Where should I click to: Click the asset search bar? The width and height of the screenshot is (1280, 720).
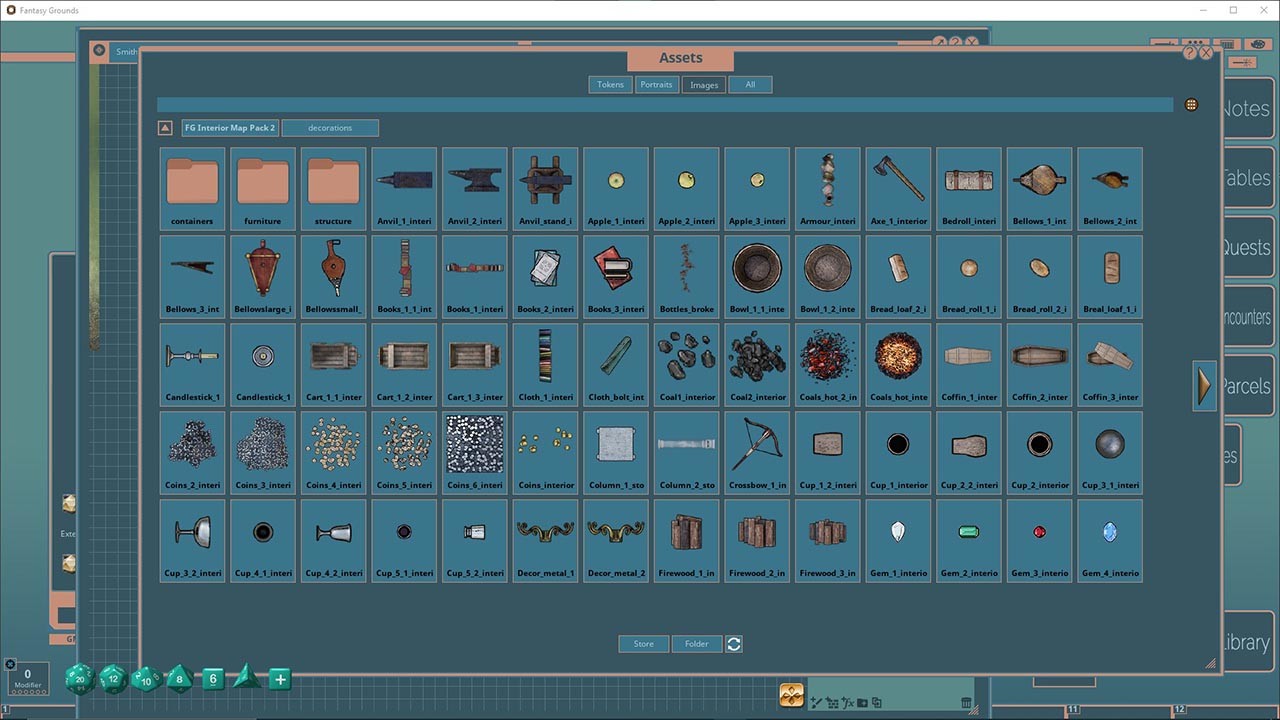[x=660, y=104]
